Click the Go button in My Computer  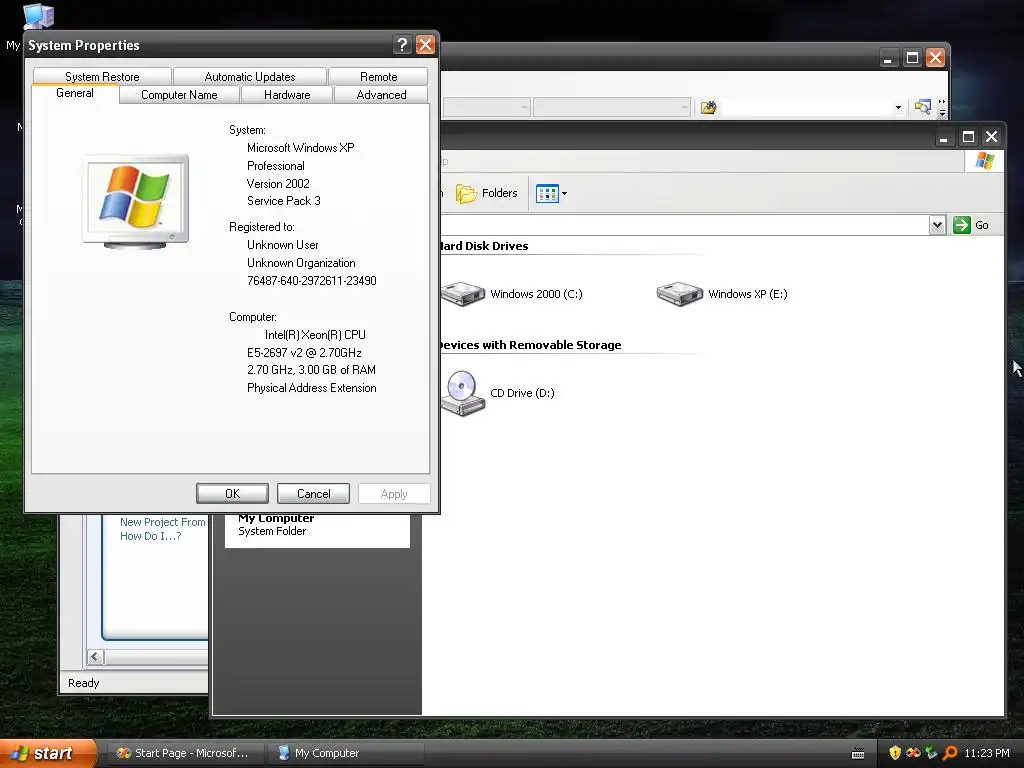tap(971, 225)
